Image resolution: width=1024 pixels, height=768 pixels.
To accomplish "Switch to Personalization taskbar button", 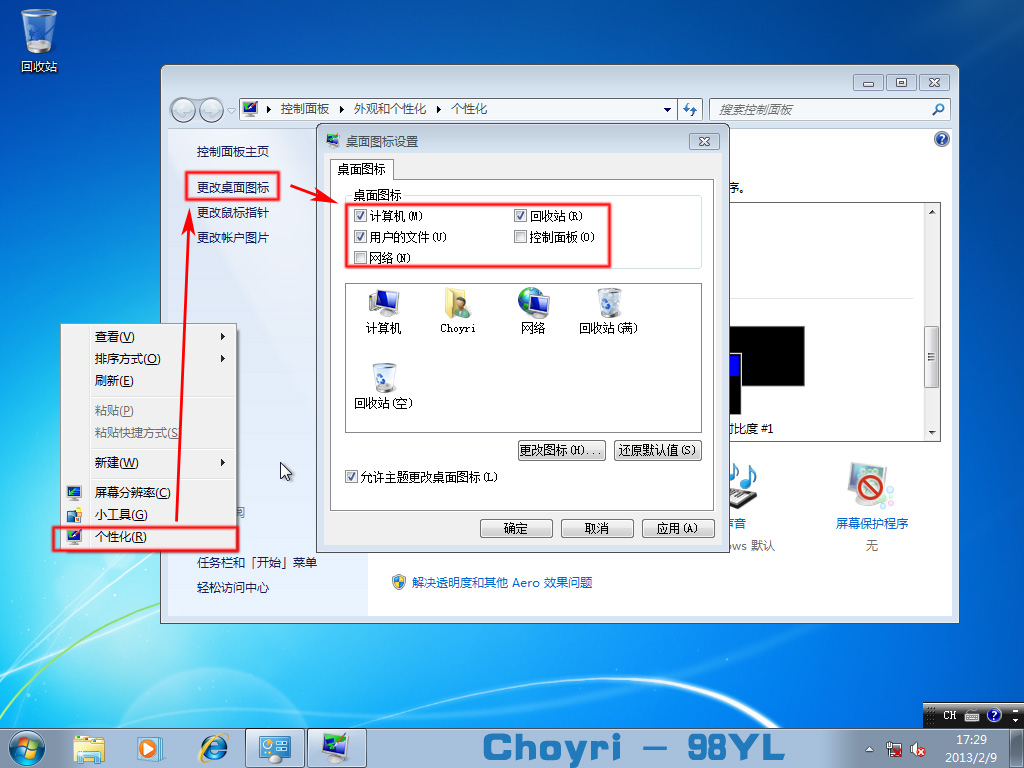I will [x=336, y=748].
